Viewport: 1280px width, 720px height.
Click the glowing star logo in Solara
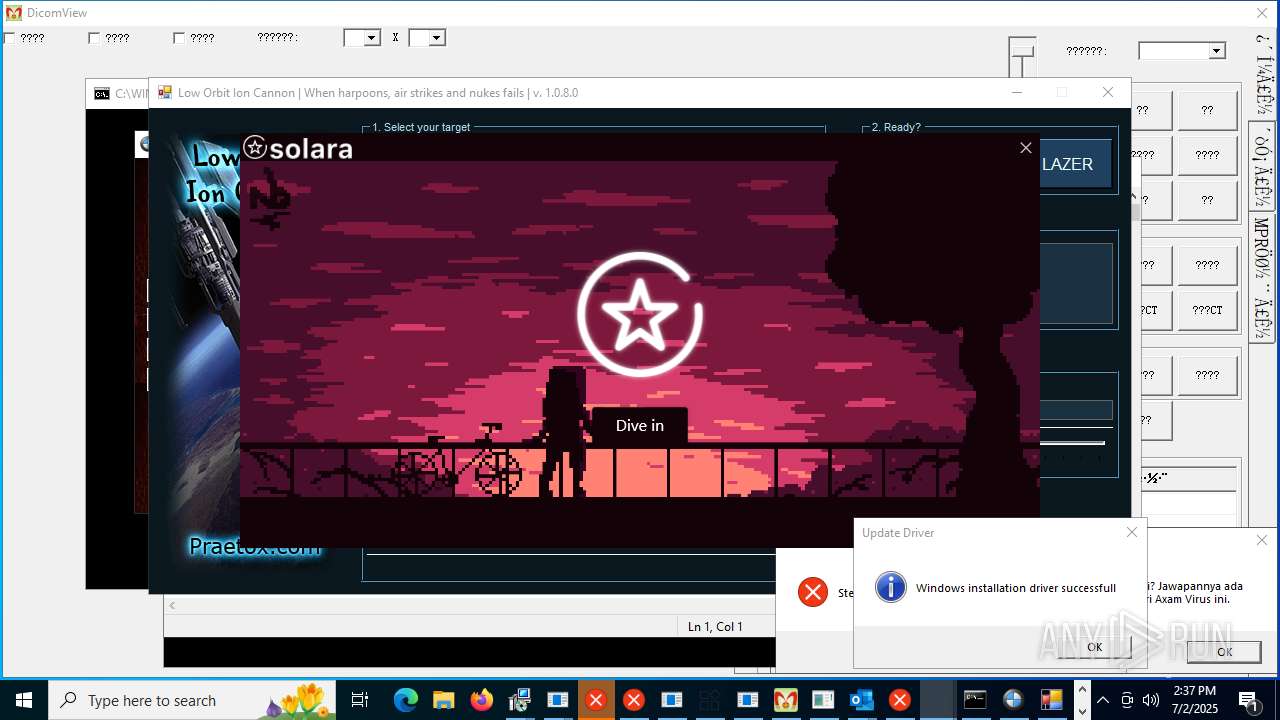click(640, 315)
